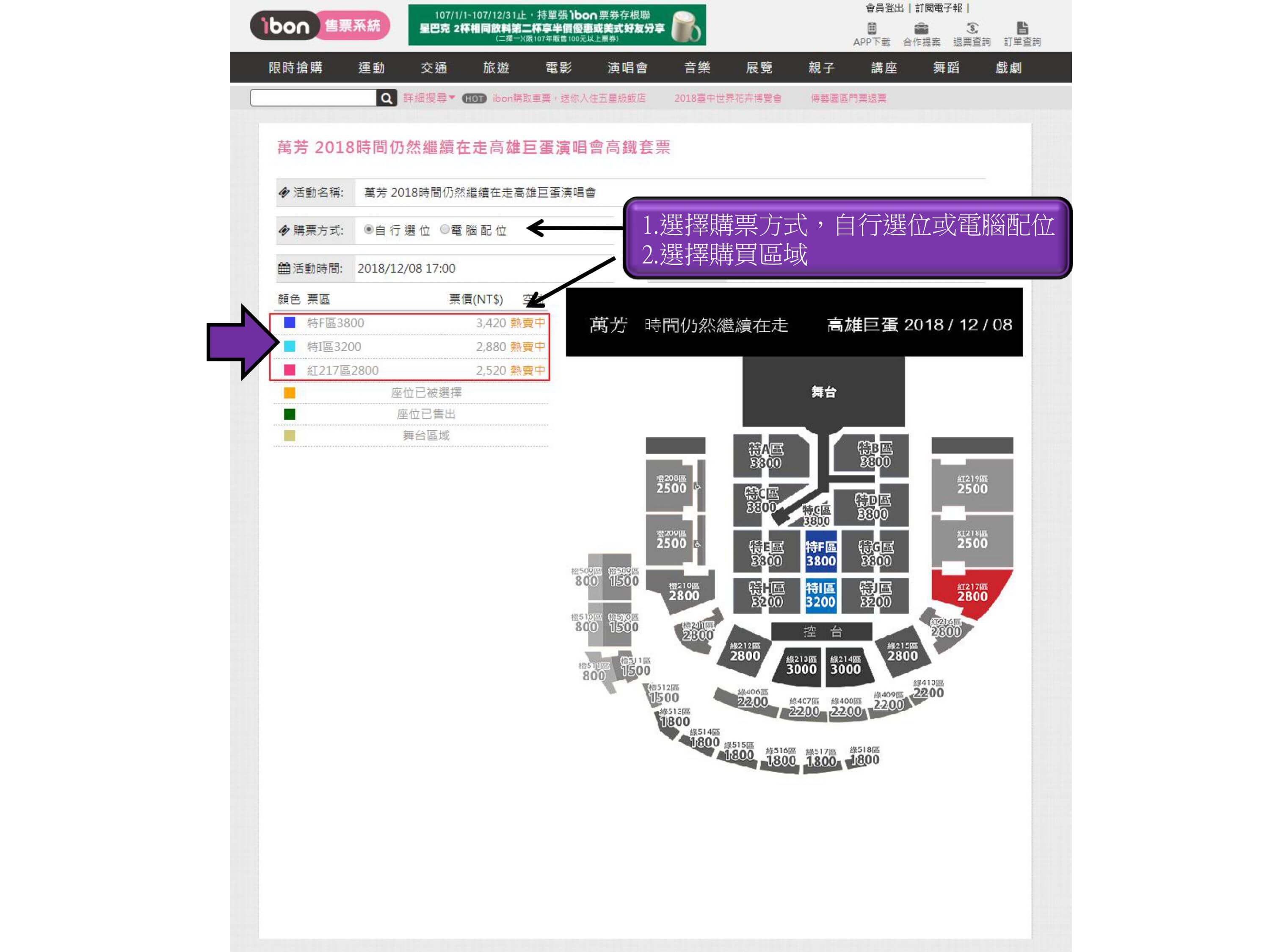Select the 自行選位 radio button
This screenshot has width=1270, height=952.
coord(369,229)
